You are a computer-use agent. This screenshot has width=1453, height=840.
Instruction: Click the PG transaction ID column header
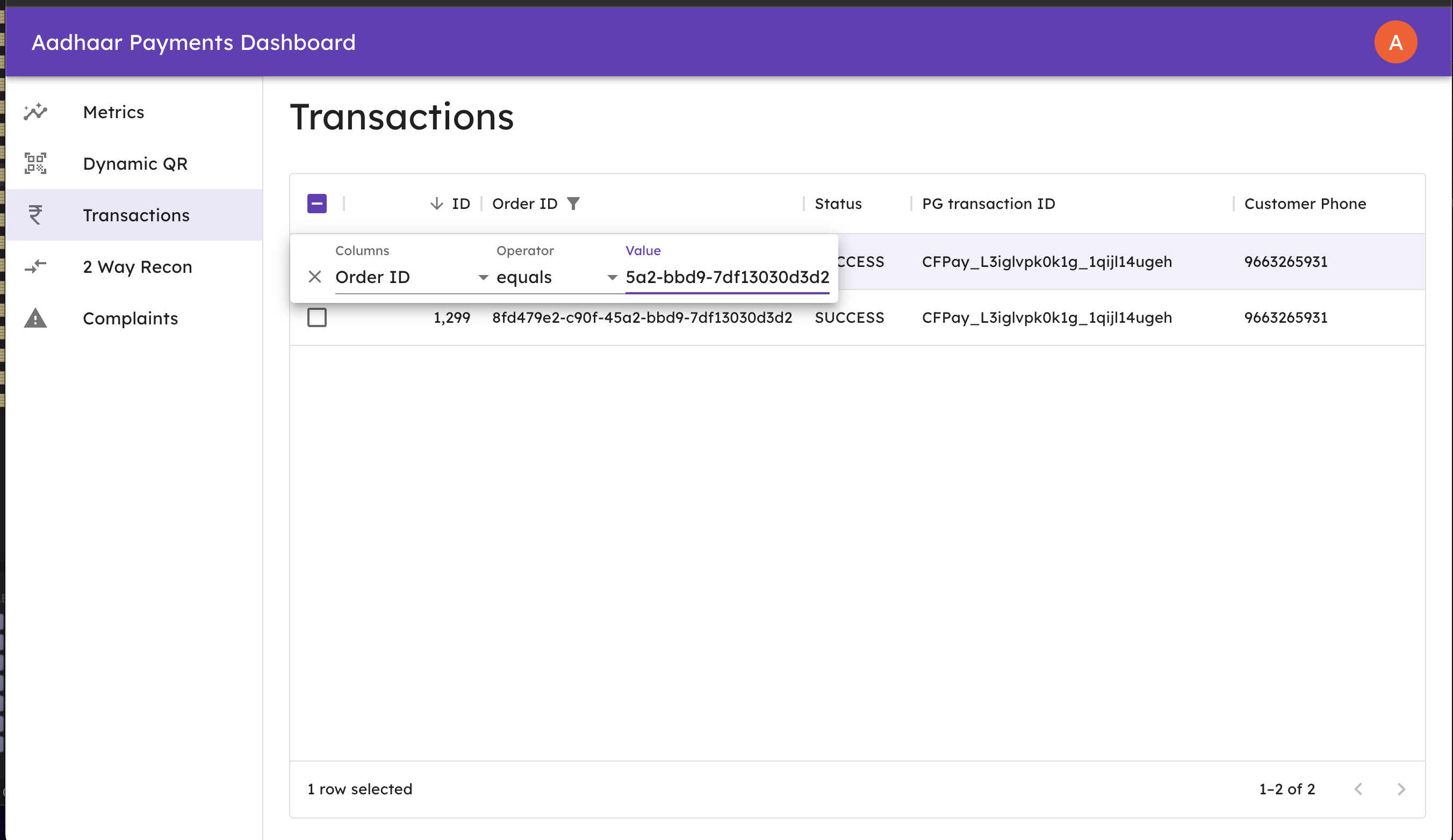[x=988, y=204]
